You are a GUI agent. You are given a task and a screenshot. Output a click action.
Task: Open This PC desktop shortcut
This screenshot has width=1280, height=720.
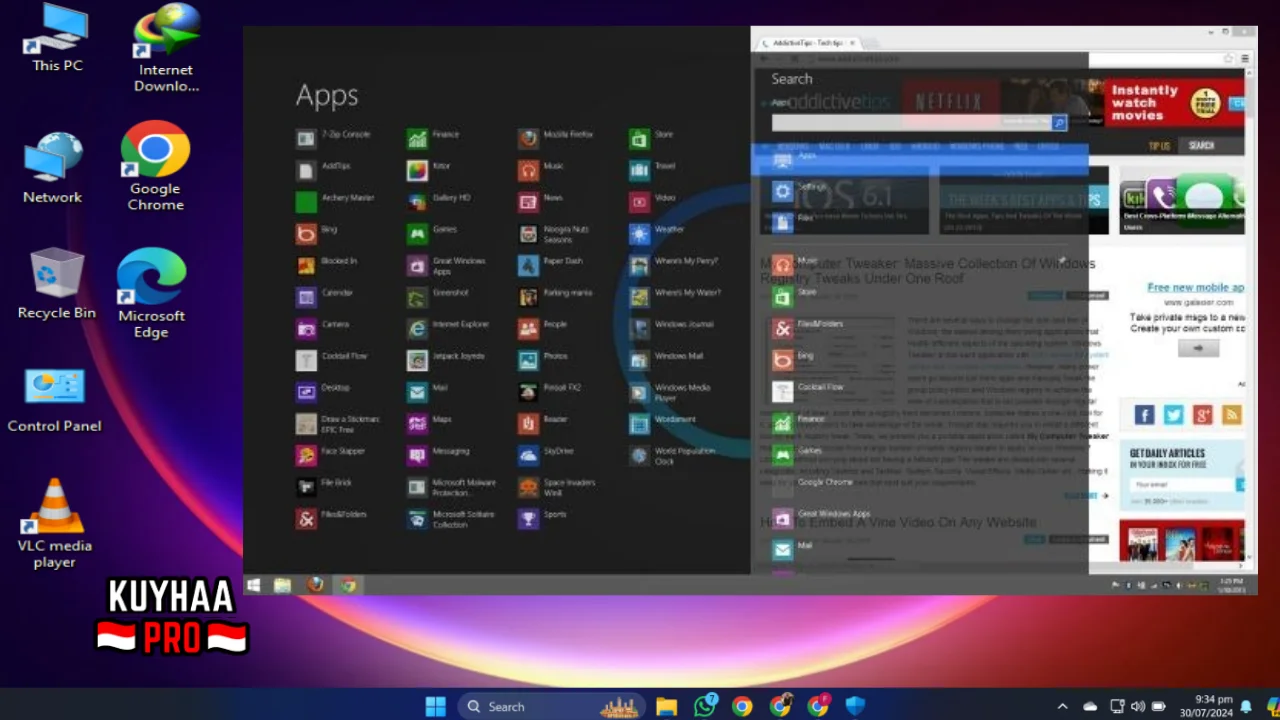point(57,38)
